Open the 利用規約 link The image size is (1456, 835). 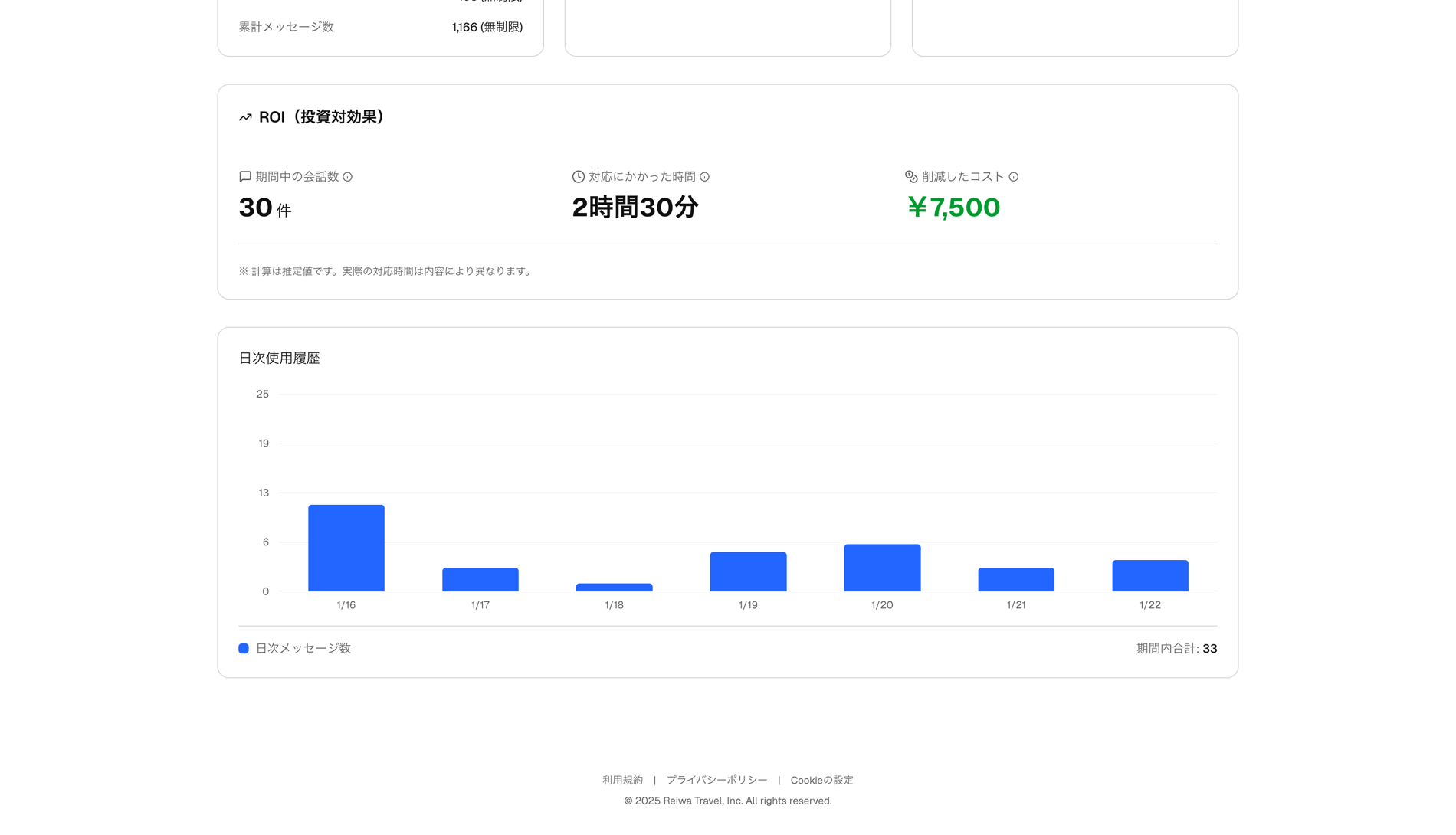pyautogui.click(x=621, y=780)
